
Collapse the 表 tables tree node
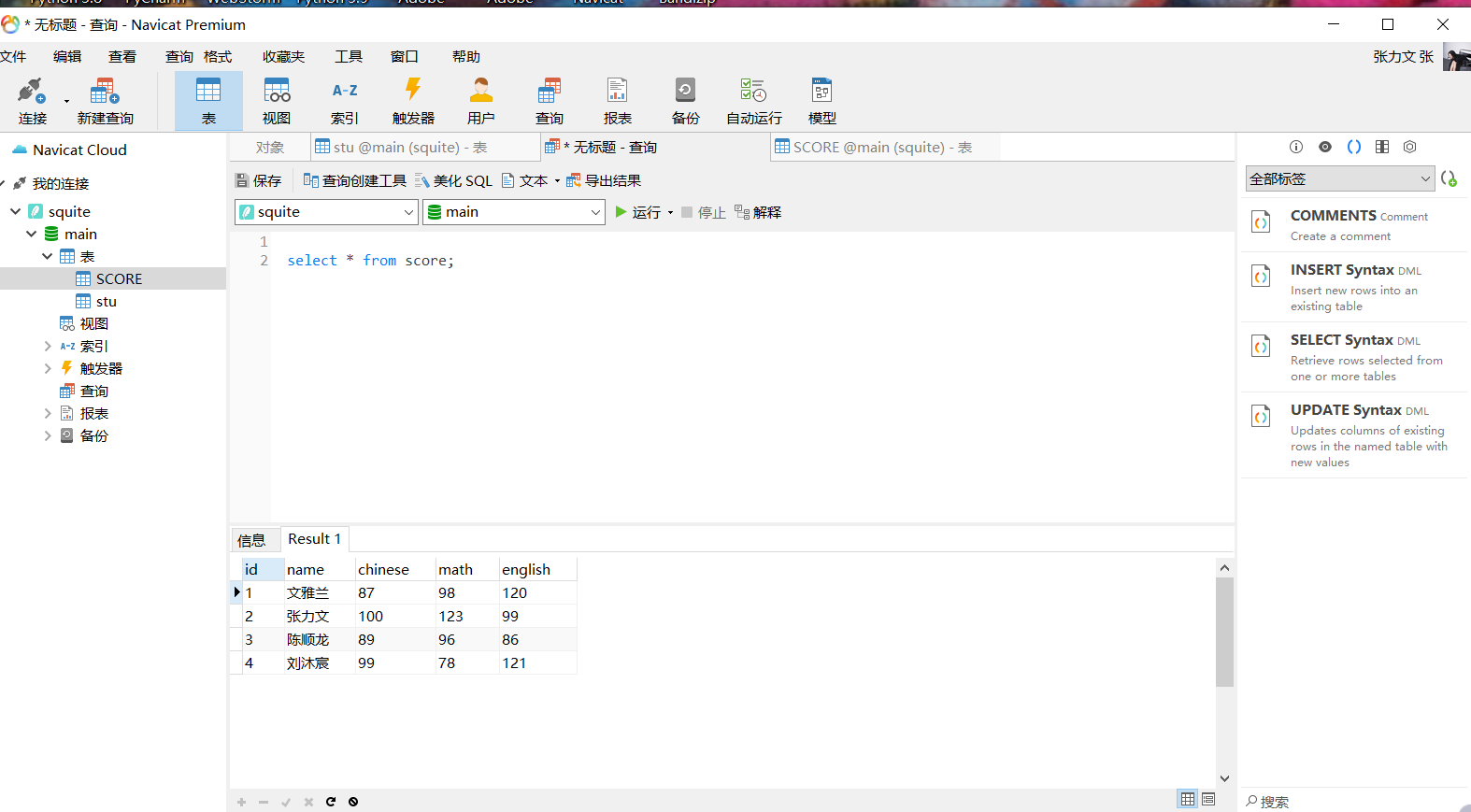(x=47, y=257)
